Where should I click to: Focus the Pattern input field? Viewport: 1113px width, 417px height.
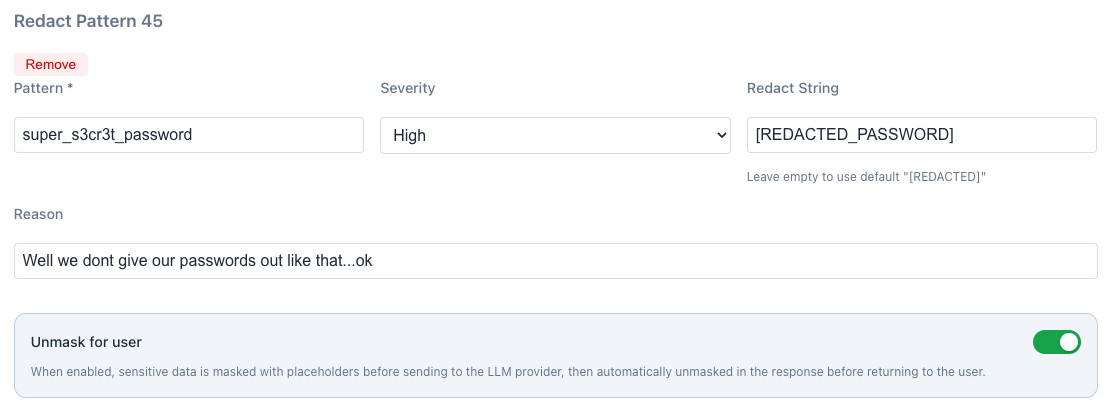pyautogui.click(x=188, y=135)
